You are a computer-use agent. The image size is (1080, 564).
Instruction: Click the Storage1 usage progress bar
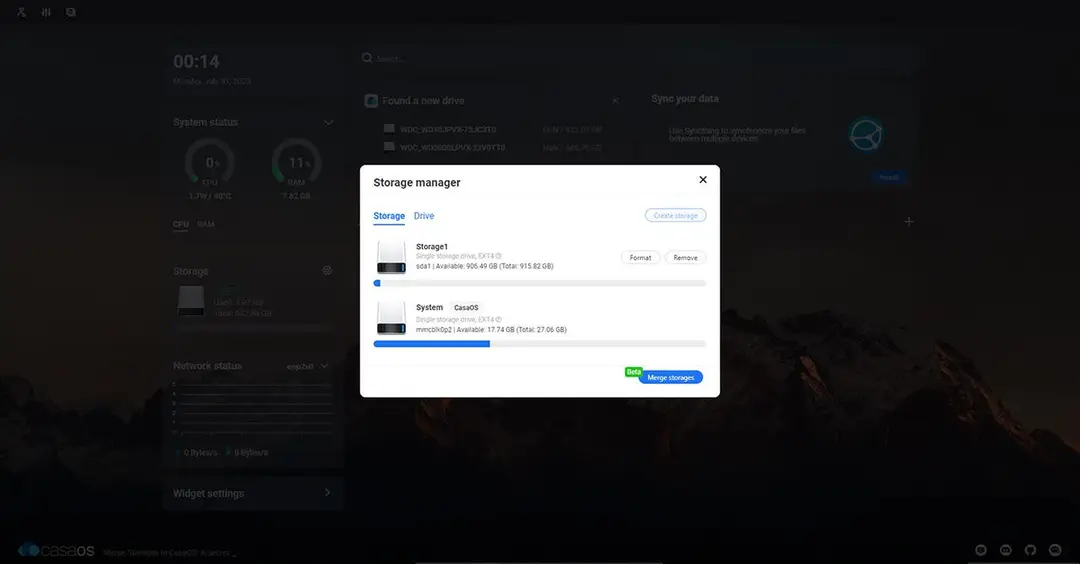pos(539,283)
